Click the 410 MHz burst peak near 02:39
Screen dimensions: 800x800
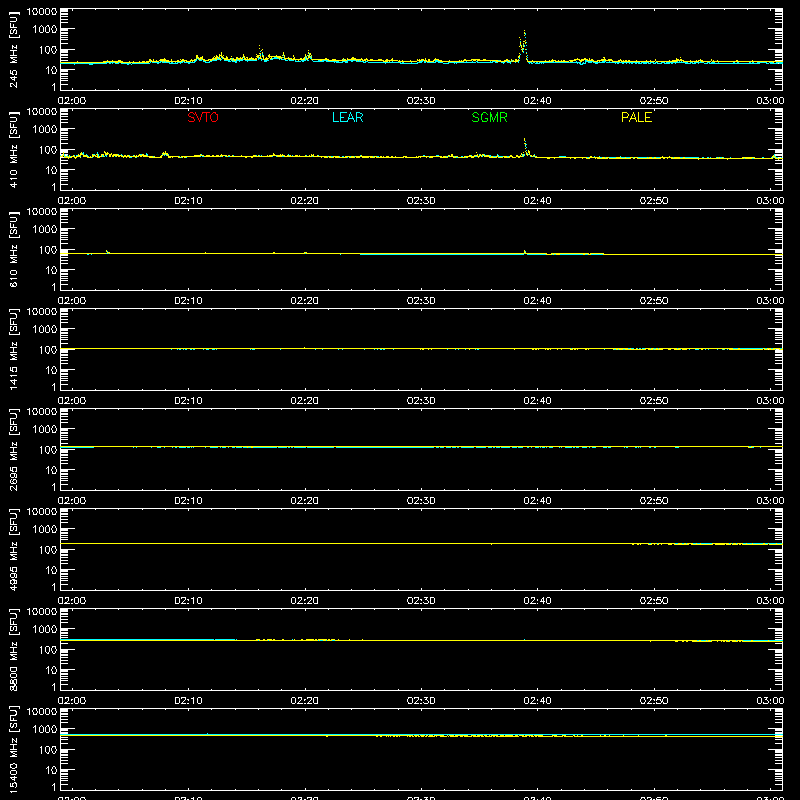point(524,140)
